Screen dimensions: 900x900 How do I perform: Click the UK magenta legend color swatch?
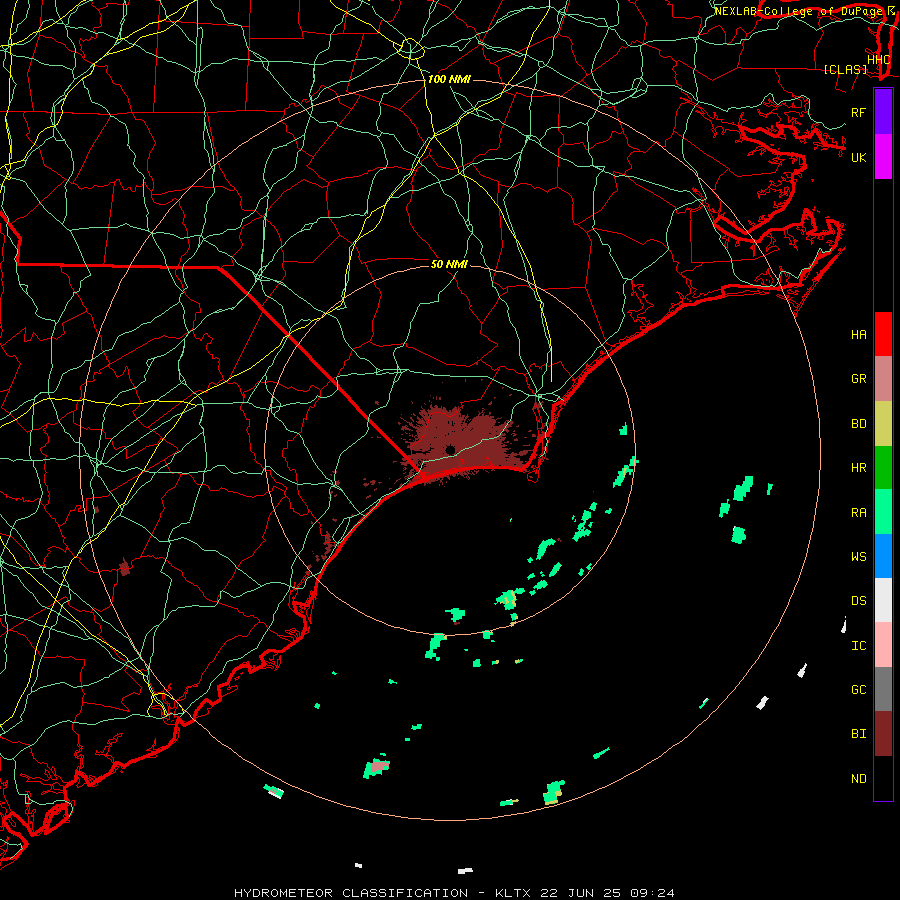point(883,157)
